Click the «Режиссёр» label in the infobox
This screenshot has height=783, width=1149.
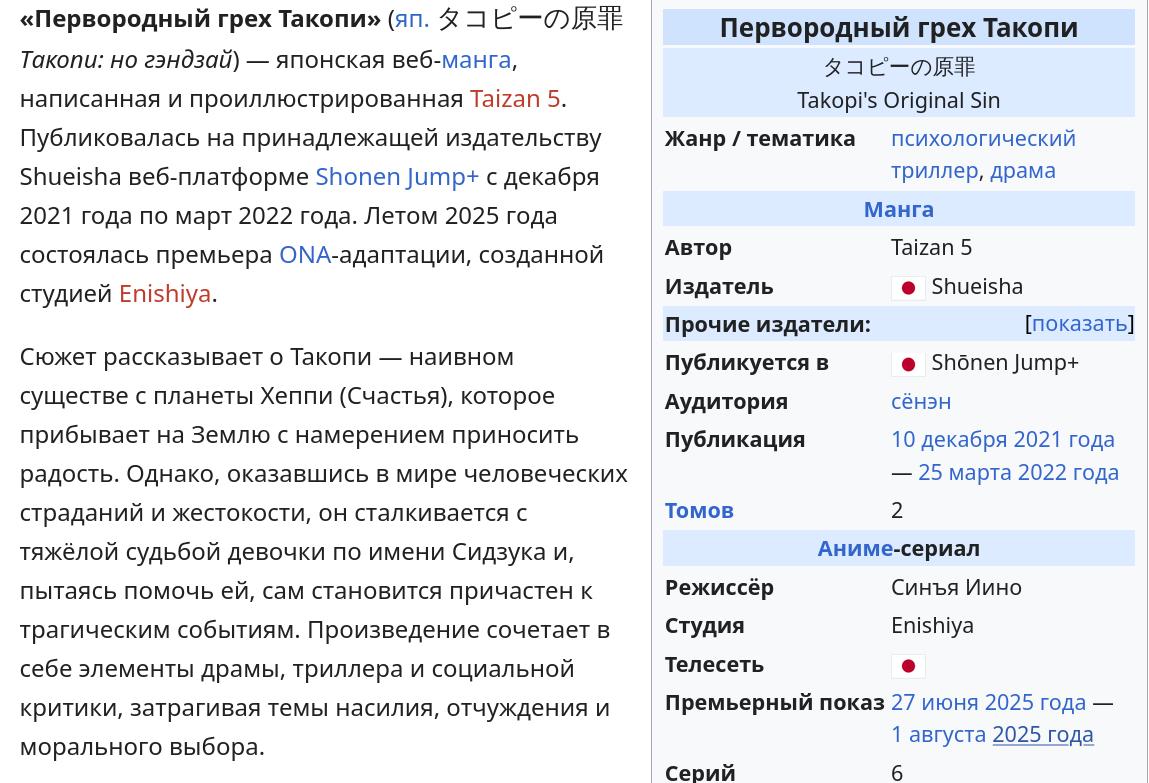(719, 587)
